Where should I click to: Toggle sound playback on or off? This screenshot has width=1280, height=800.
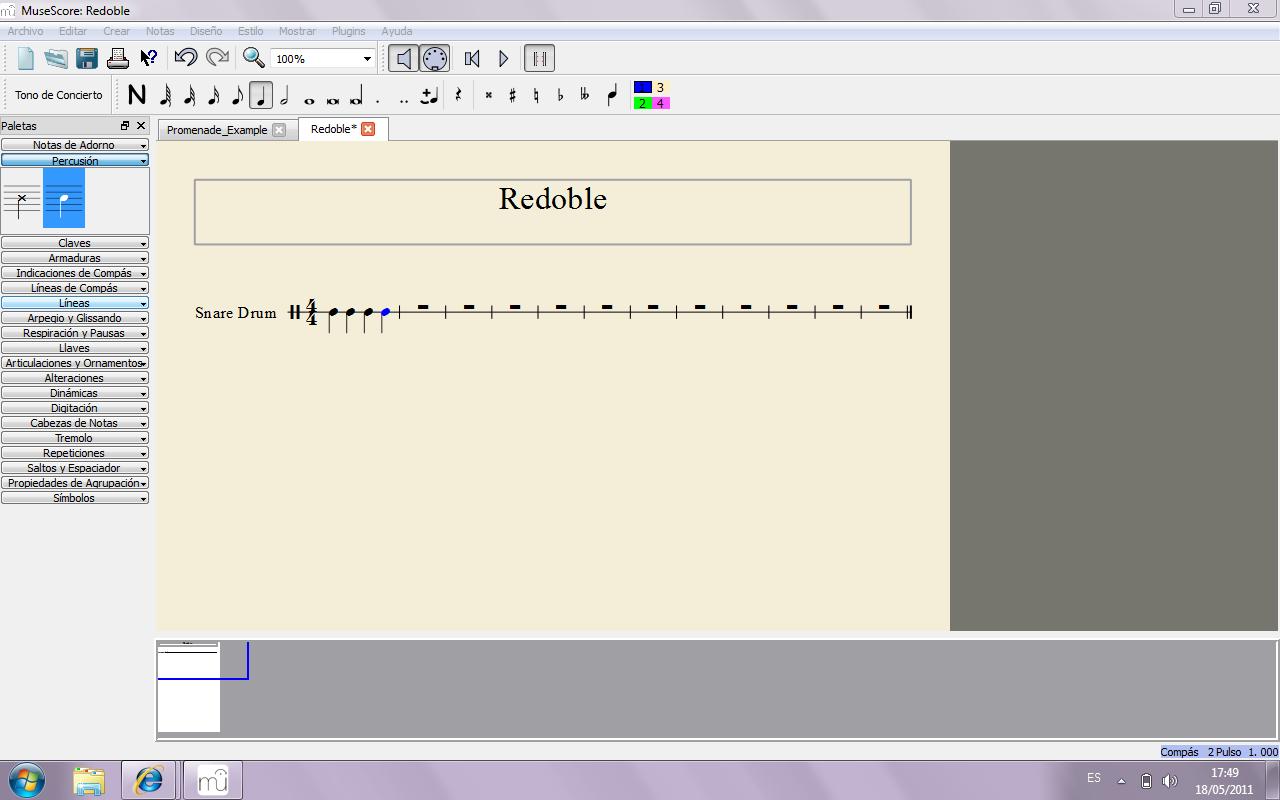403,58
